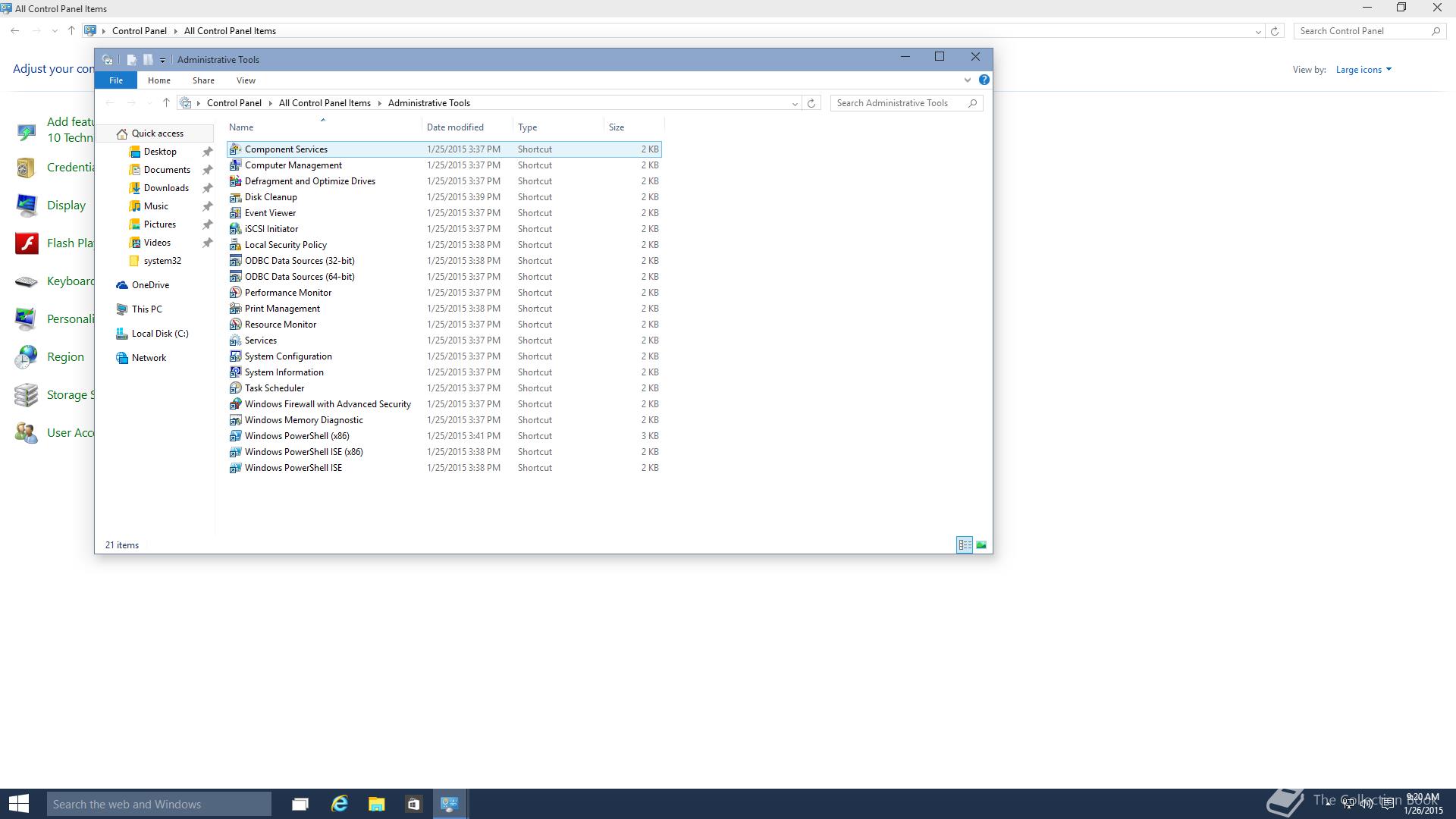
Task: Open the Control Panel address bar history dropdown
Action: point(1258,32)
